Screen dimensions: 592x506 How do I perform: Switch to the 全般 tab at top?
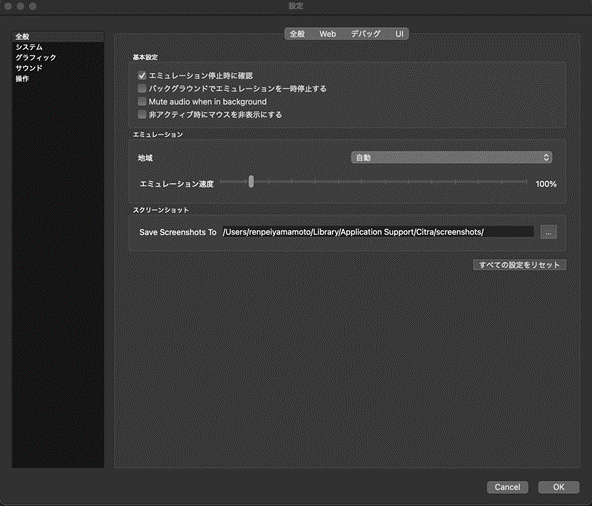(x=297, y=34)
